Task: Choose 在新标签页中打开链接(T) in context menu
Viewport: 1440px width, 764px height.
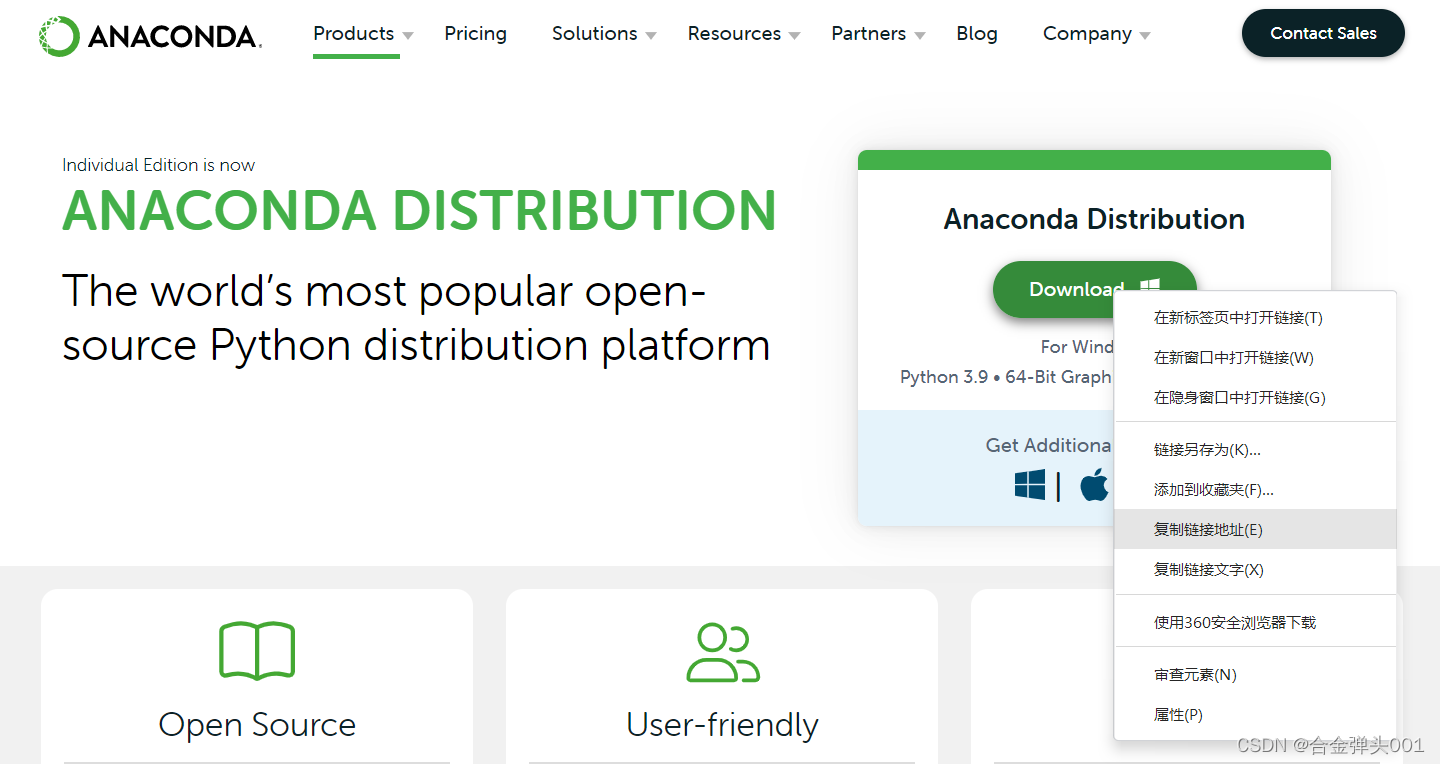Action: click(x=1255, y=317)
